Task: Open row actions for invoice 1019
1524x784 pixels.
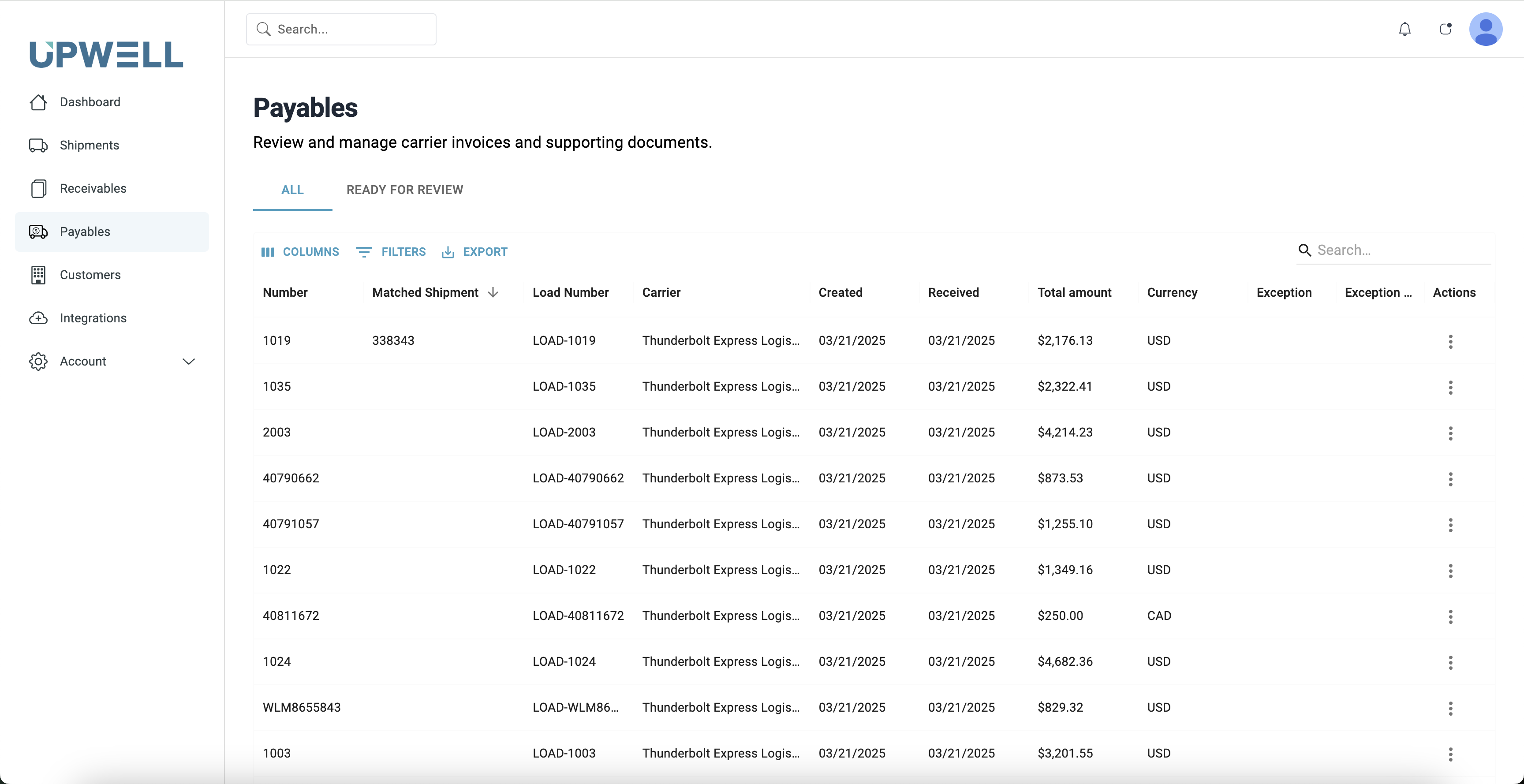Action: (1451, 342)
